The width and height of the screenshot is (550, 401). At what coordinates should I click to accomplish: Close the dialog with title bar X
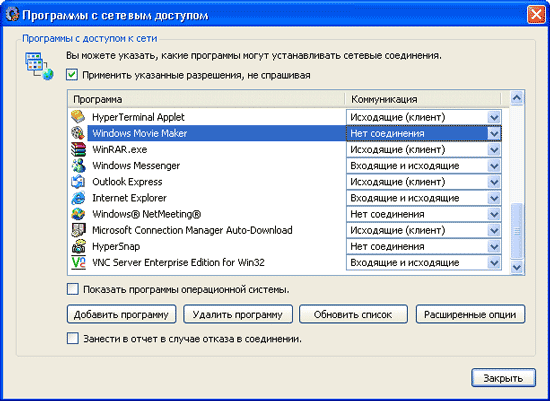pos(536,15)
